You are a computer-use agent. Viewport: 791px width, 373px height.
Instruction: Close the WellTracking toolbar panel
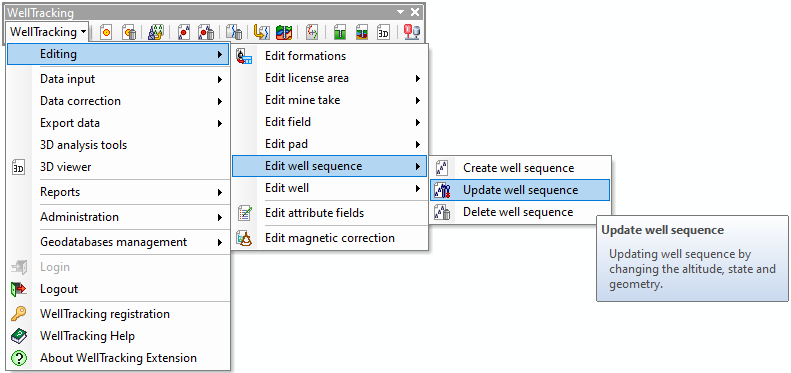click(x=415, y=12)
